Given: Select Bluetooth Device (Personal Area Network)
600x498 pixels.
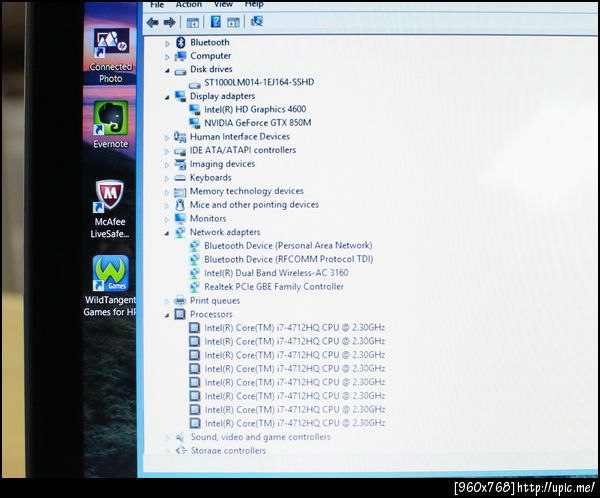Looking at the screenshot, I should click(288, 246).
